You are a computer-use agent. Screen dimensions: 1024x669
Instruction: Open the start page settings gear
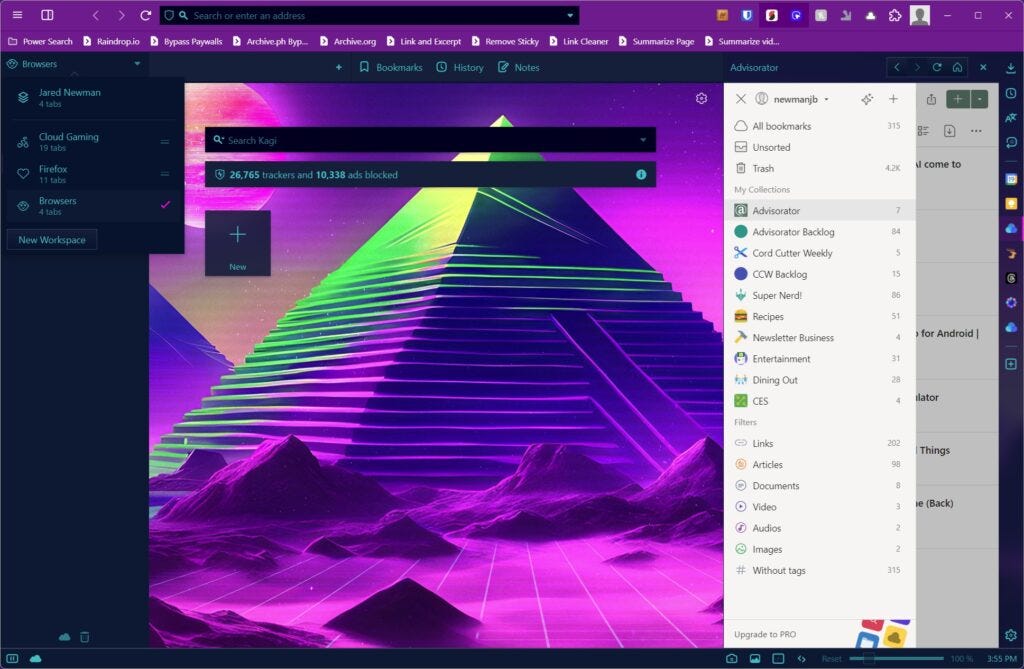click(703, 98)
